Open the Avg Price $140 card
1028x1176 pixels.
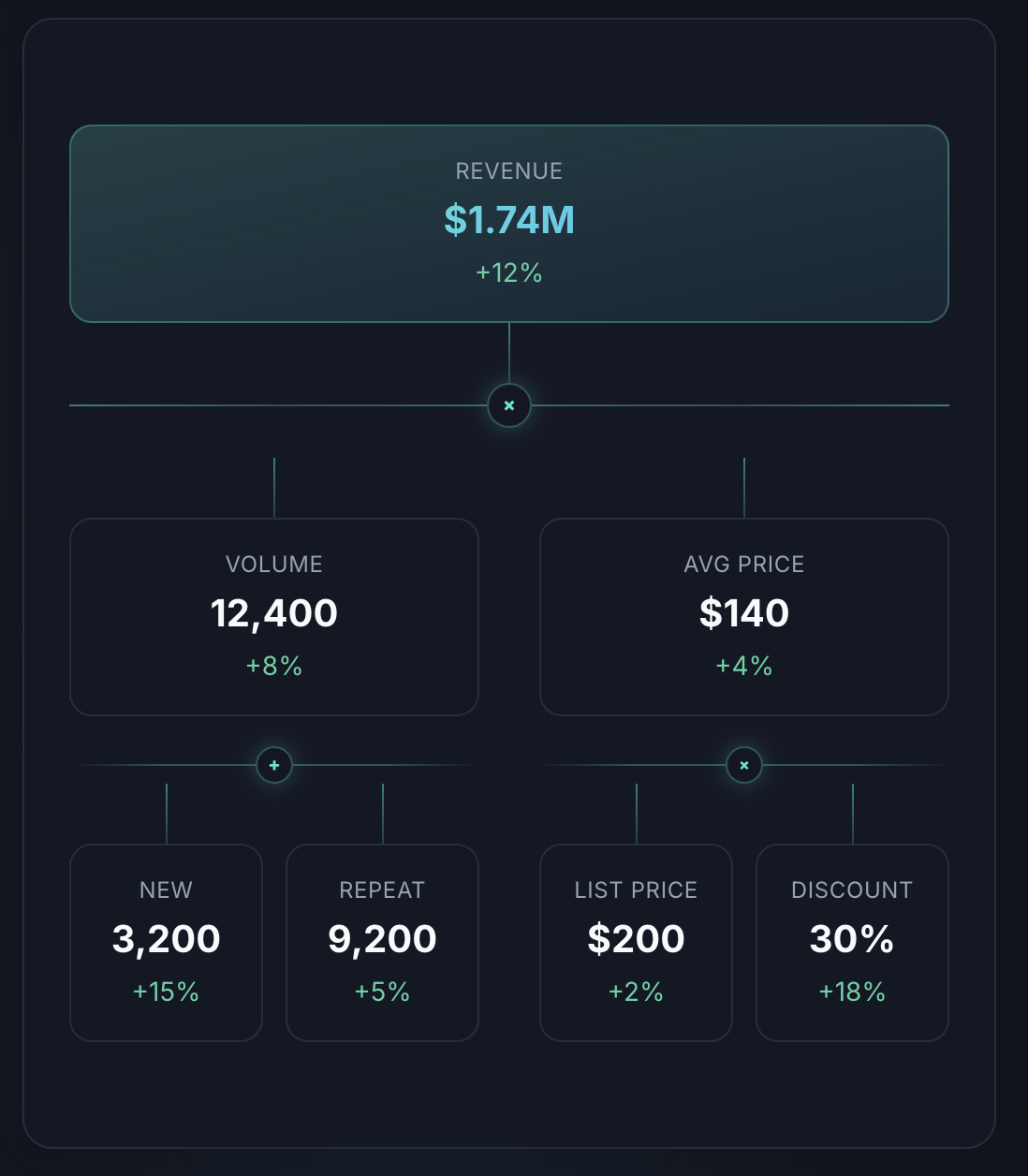[x=744, y=617]
